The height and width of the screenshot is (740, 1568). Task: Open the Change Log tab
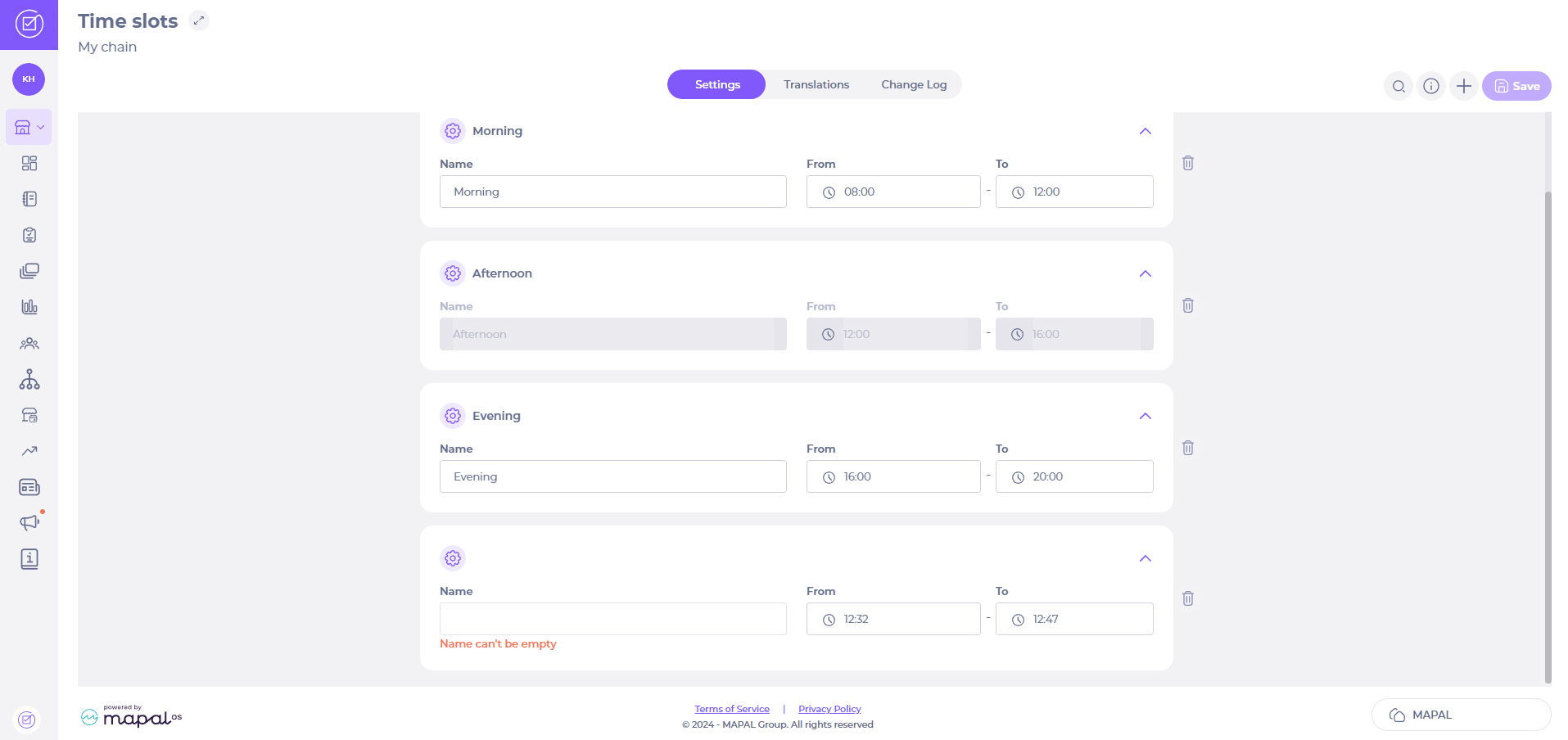914,84
